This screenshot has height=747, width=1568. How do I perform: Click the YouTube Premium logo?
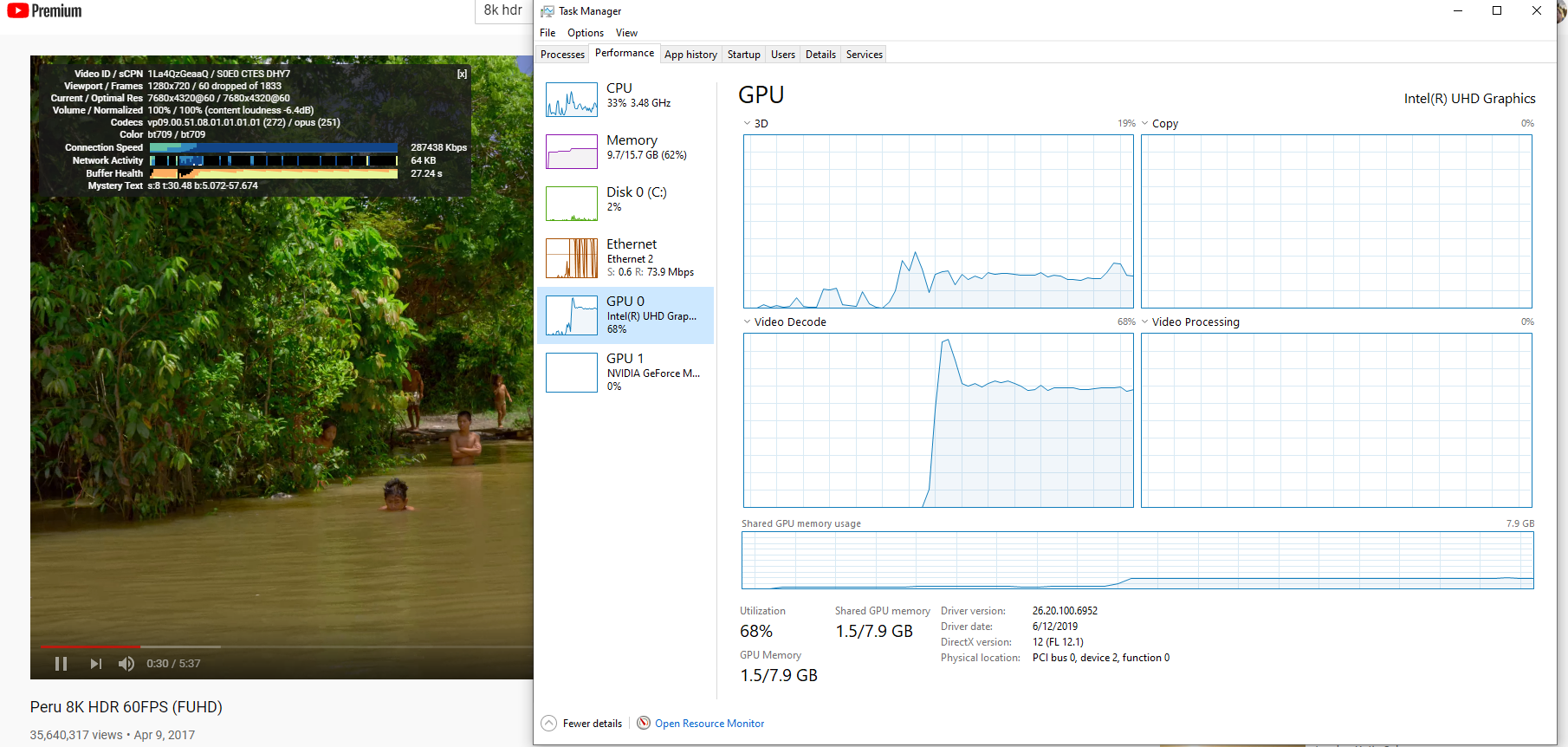coord(45,11)
